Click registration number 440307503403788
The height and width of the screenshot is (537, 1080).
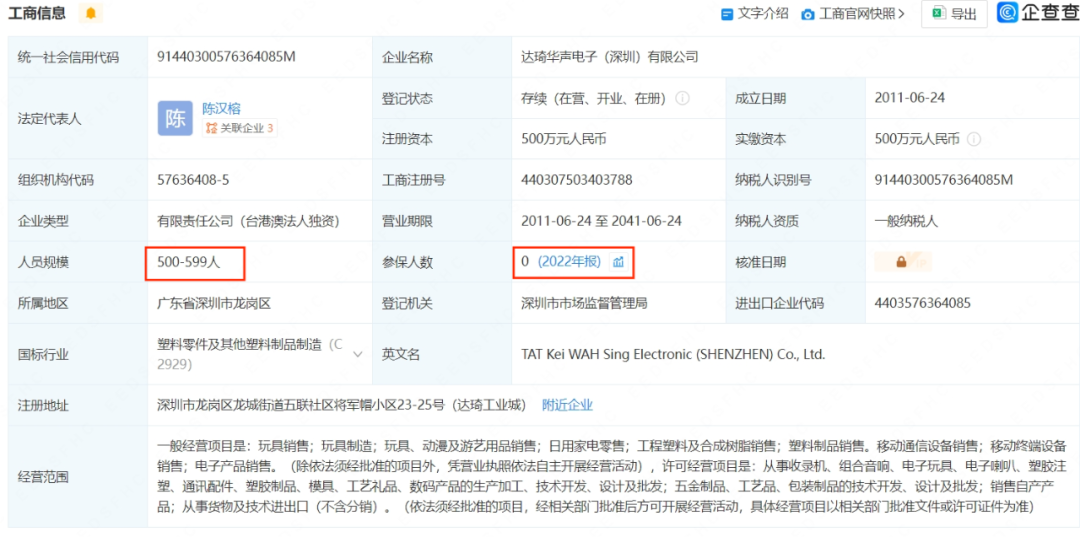577,180
